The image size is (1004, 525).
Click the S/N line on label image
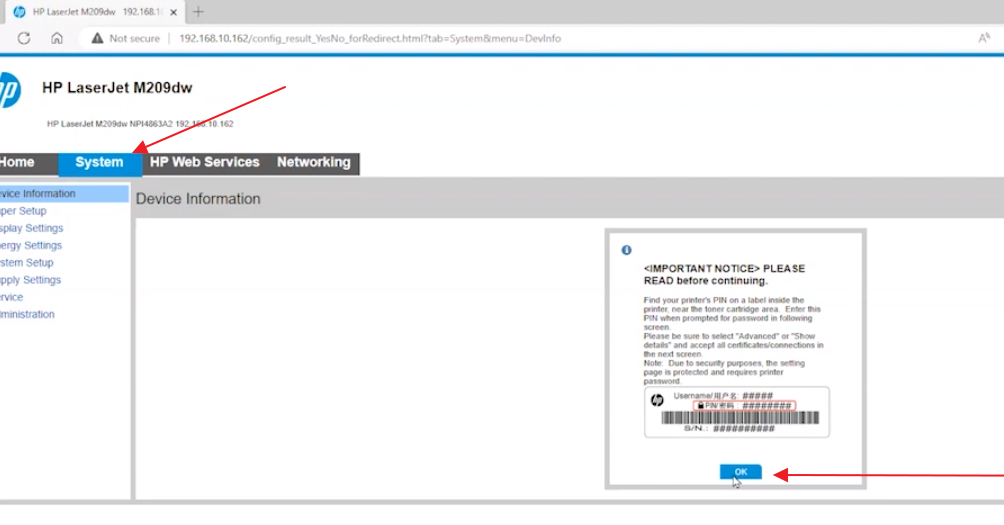click(x=729, y=428)
